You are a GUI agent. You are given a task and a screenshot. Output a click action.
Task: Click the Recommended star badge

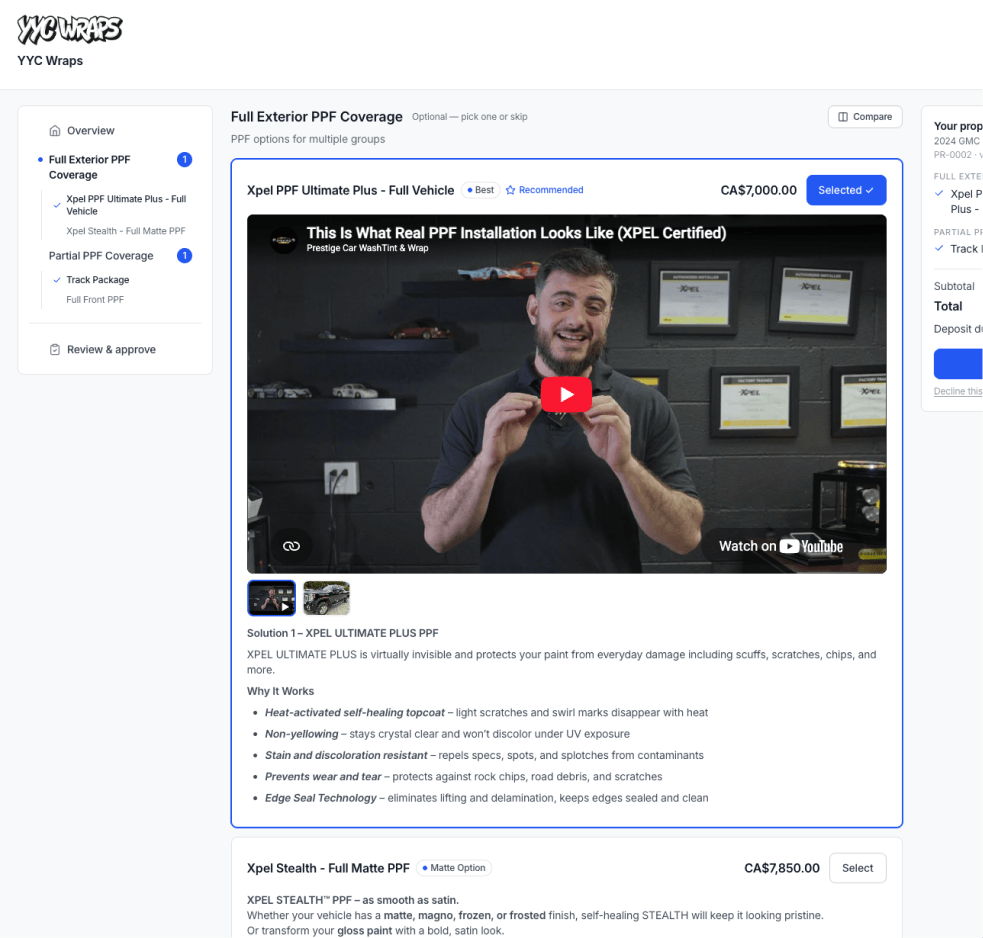[544, 190]
